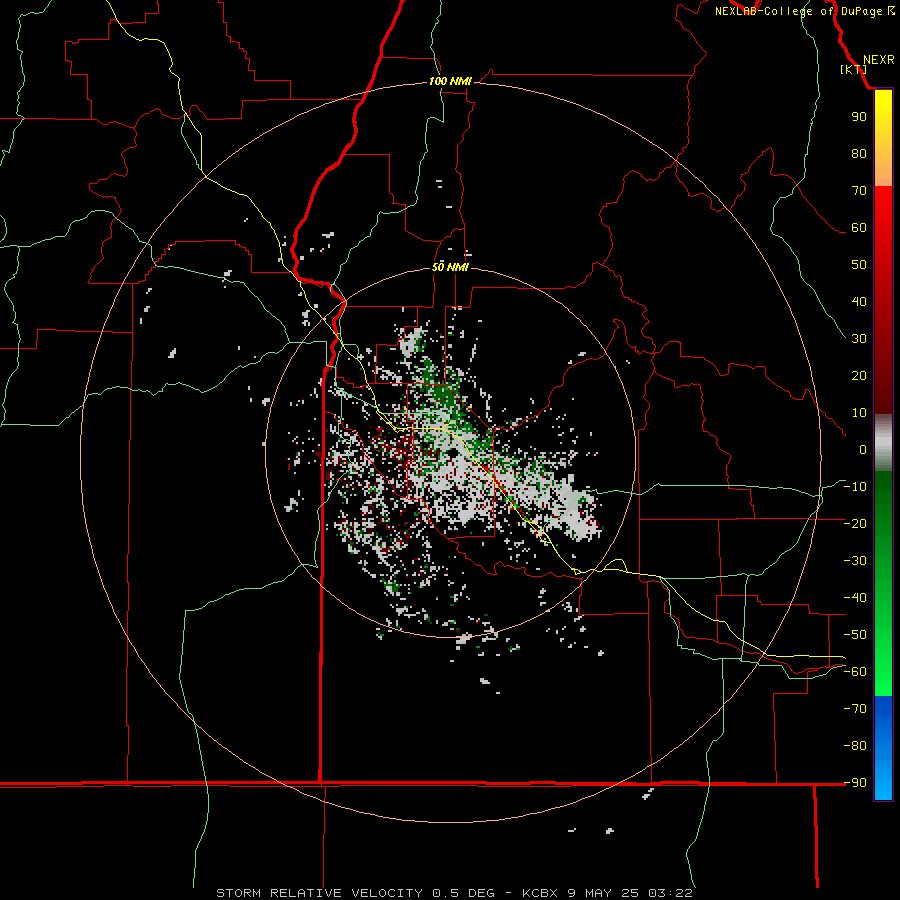Select the positive 40 scale label
Image resolution: width=900 pixels, height=900 pixels.
(859, 302)
